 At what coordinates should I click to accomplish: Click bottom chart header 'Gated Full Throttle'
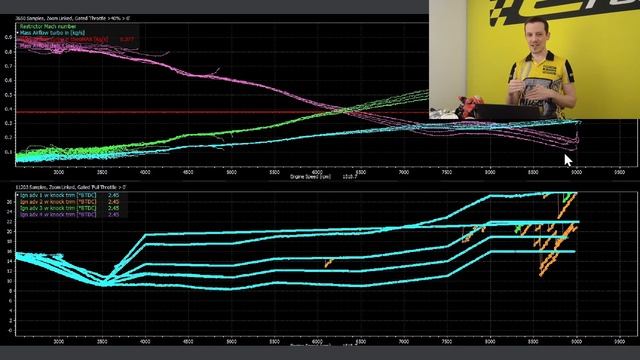98,187
